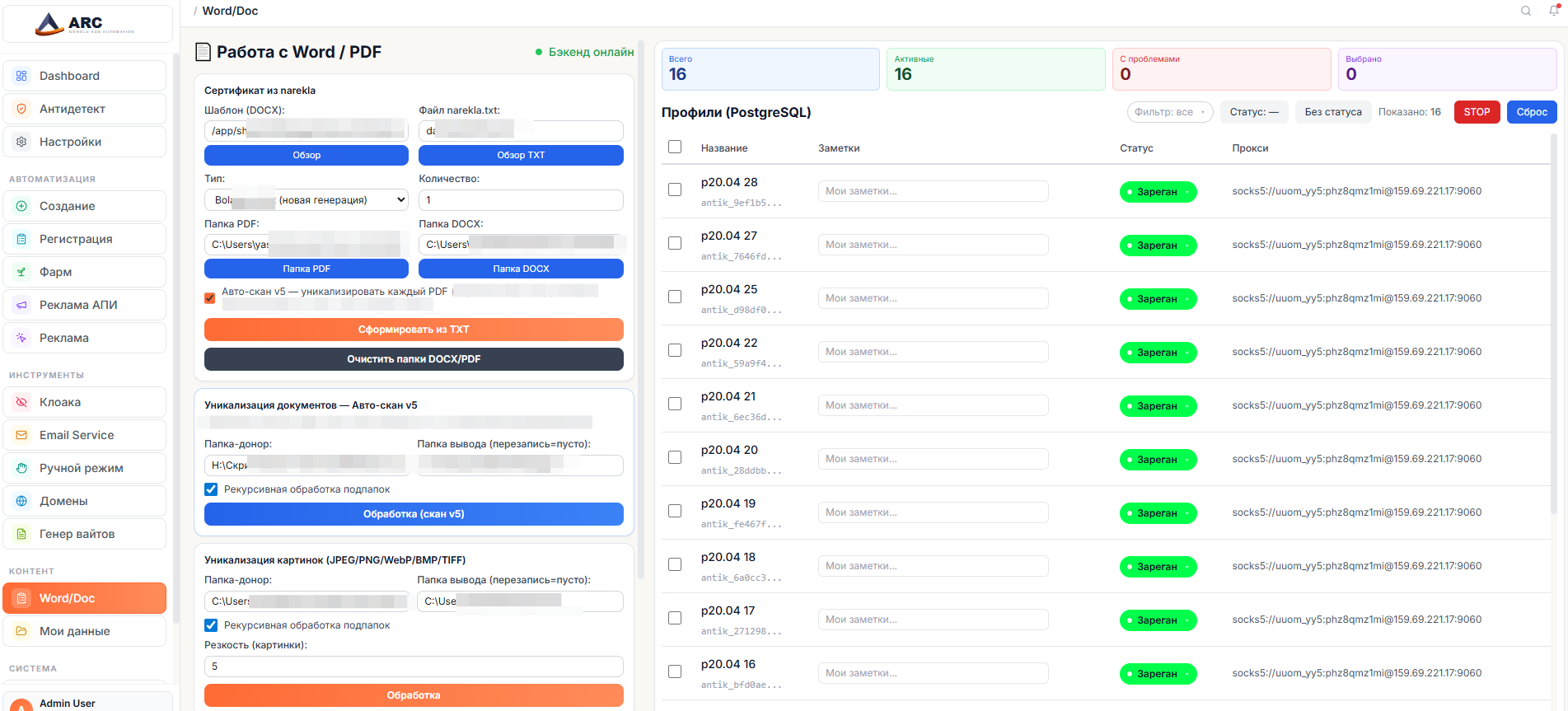The height and width of the screenshot is (711, 1568).
Task: Disable Авто-скан v5 PDF uniqualization checkbox
Action: [x=210, y=298]
